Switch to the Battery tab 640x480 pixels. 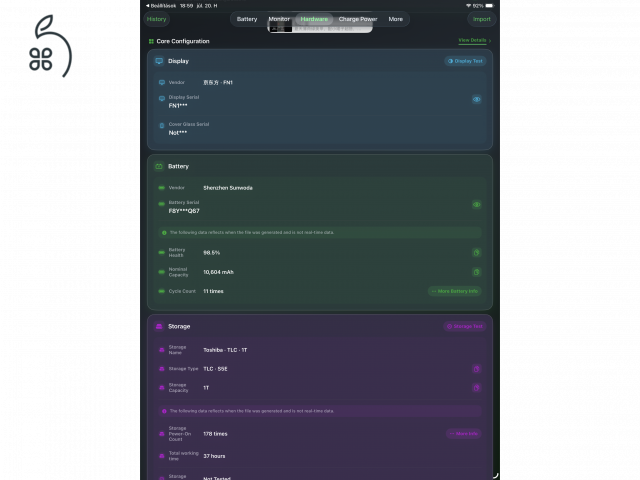[247, 19]
